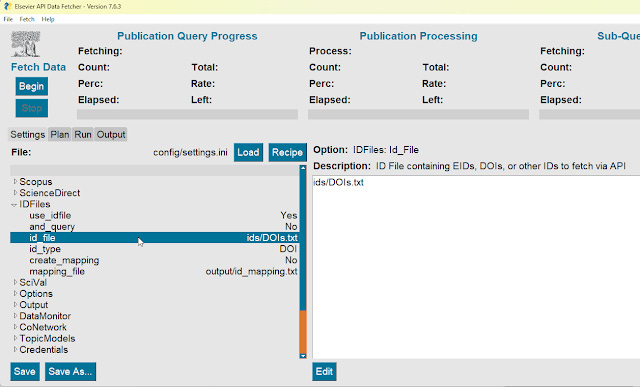Screen dimensions: 640x387
Task: Open the File menu
Action: tap(8, 19)
